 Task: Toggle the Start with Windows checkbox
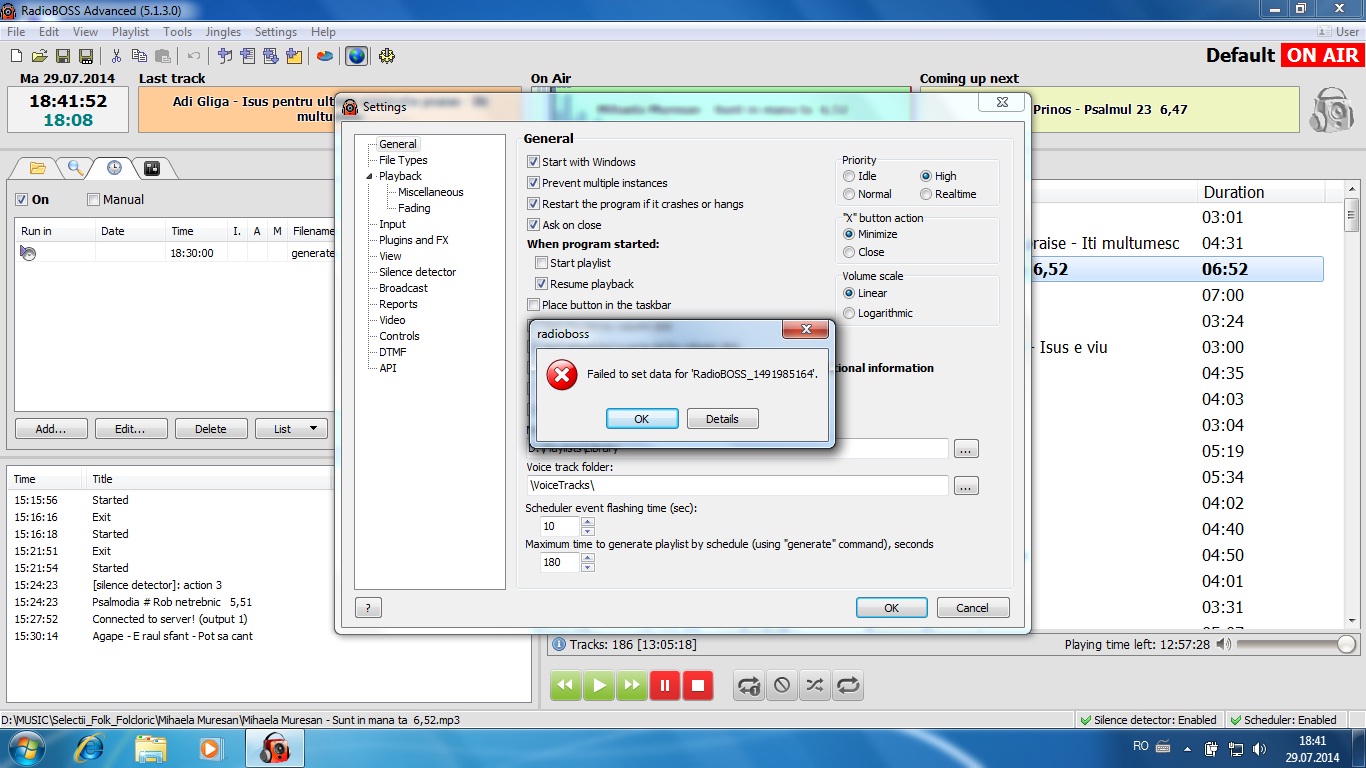534,162
